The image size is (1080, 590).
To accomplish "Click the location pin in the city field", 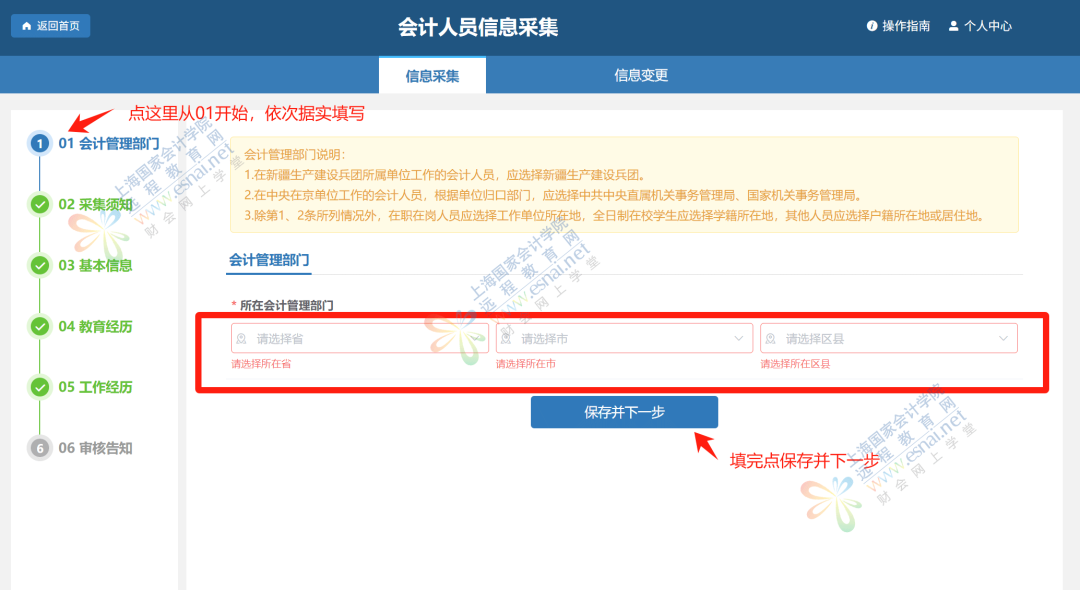I will tap(504, 338).
